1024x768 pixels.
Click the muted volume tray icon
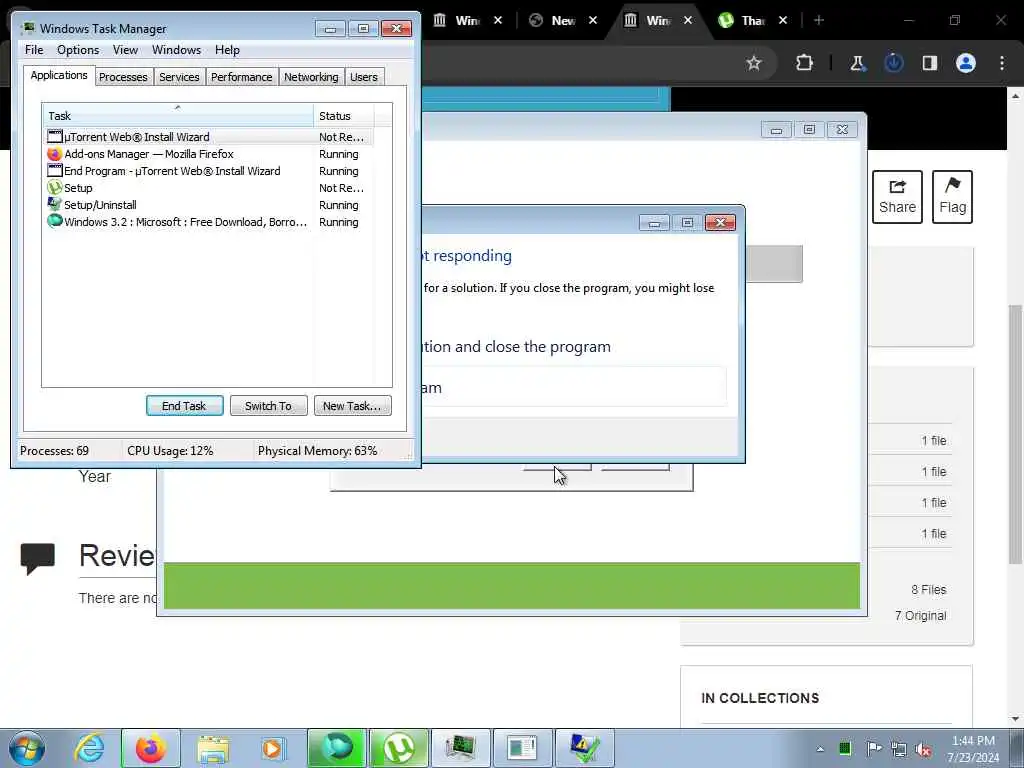923,749
